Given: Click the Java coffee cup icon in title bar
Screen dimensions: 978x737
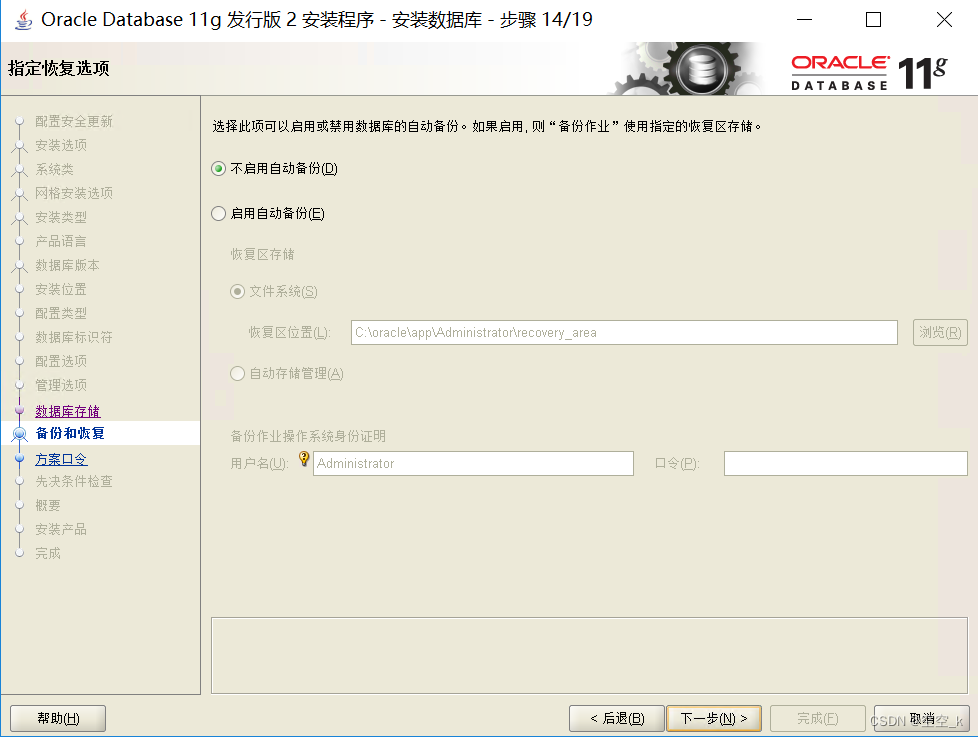Looking at the screenshot, I should tap(22, 19).
